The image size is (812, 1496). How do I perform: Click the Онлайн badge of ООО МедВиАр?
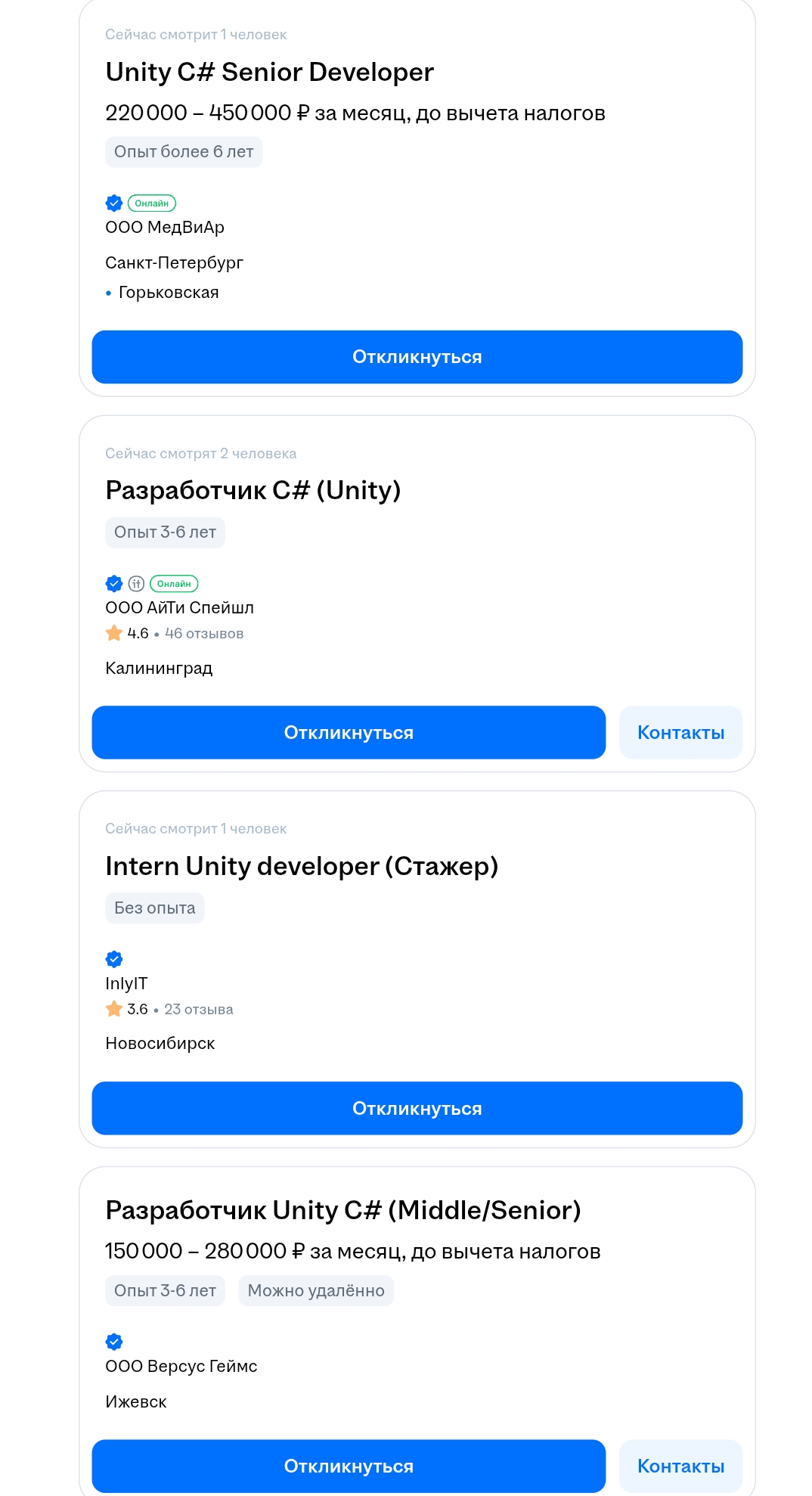pyautogui.click(x=152, y=203)
